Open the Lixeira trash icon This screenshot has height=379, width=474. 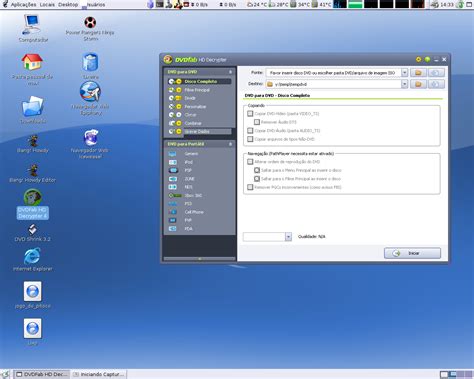pyautogui.click(x=90, y=66)
